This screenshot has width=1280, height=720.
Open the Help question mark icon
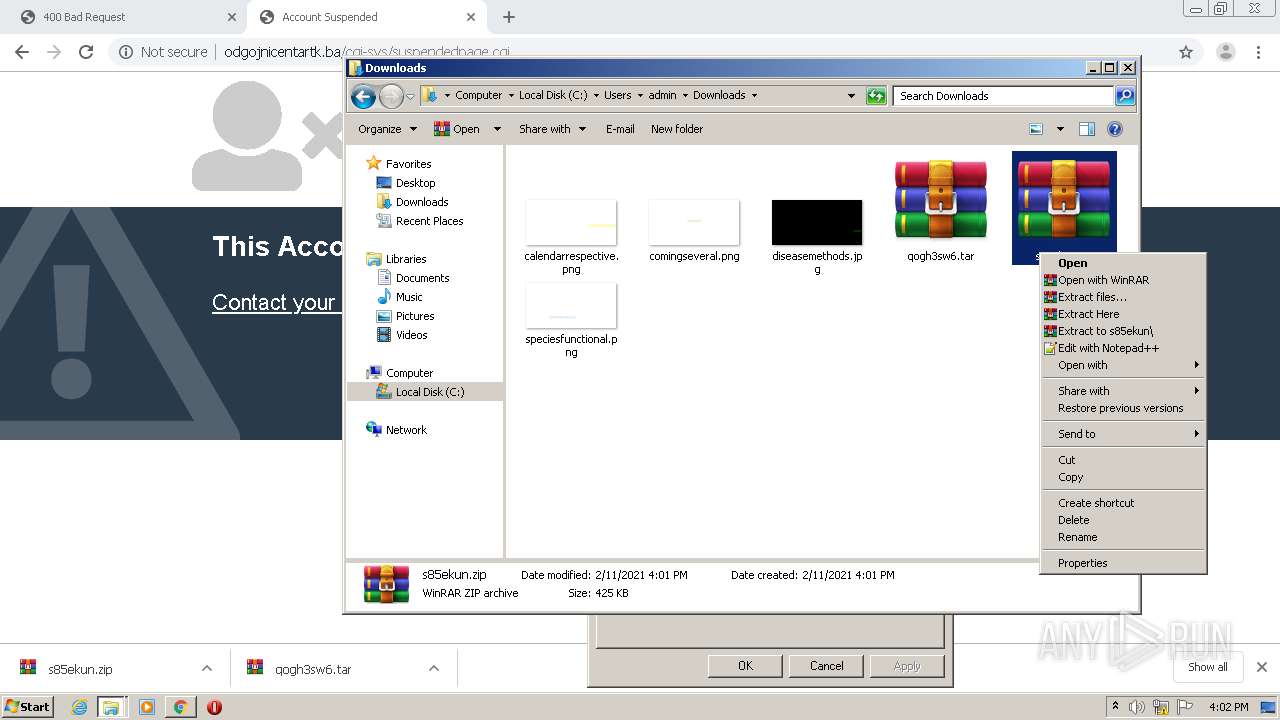pos(1115,129)
